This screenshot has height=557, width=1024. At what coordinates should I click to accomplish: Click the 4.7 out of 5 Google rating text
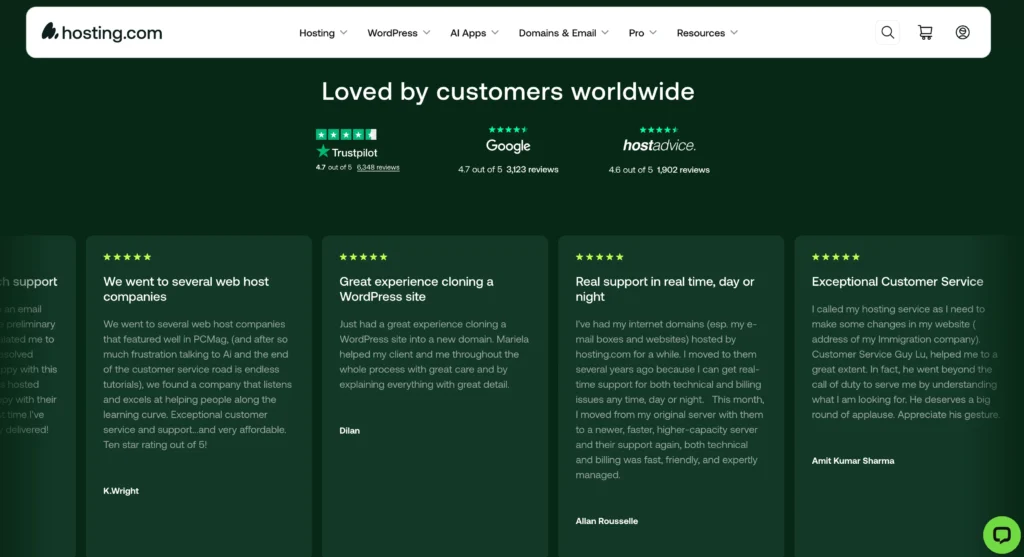pyautogui.click(x=480, y=169)
